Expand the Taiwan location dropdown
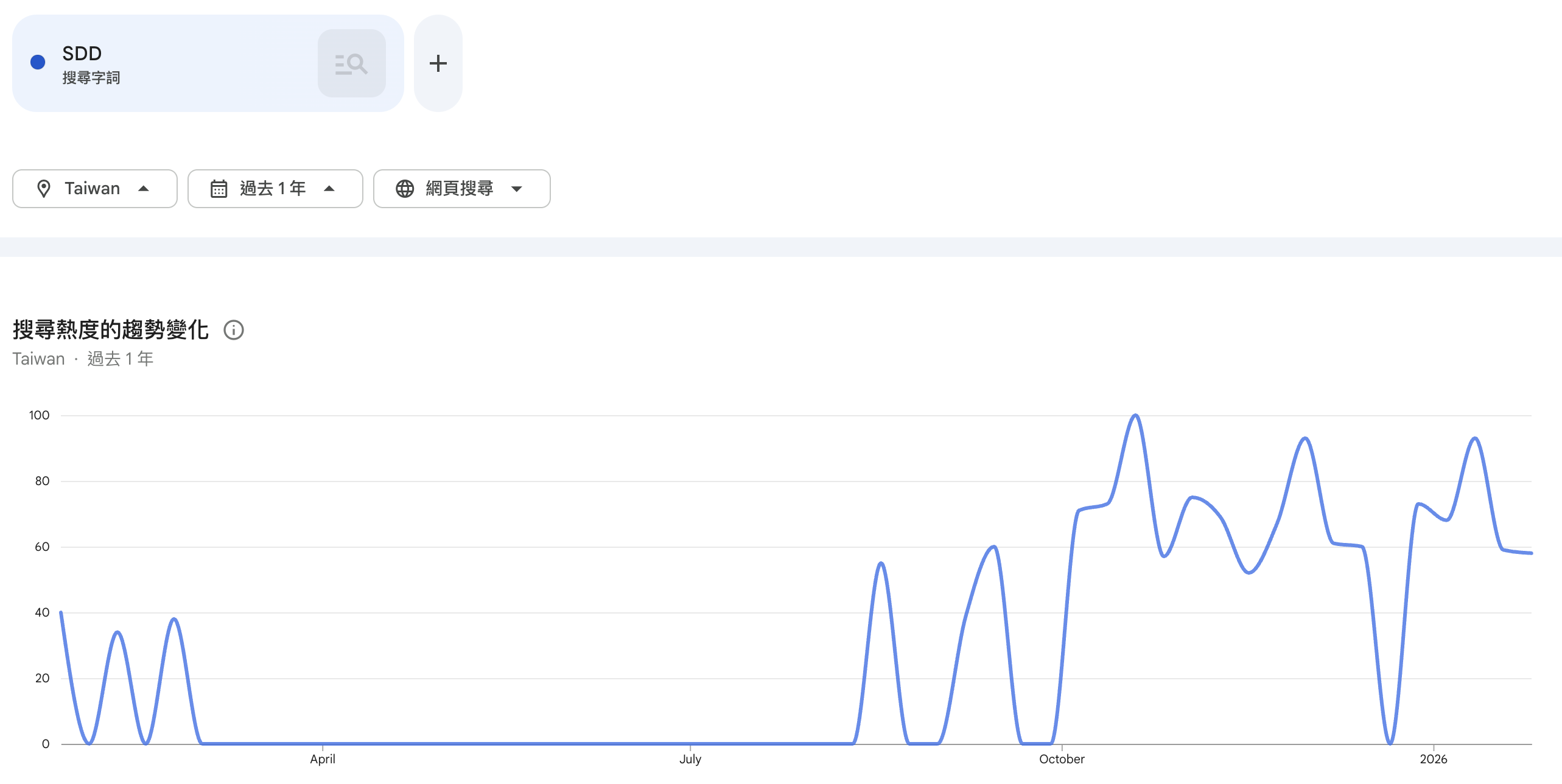 coord(144,189)
